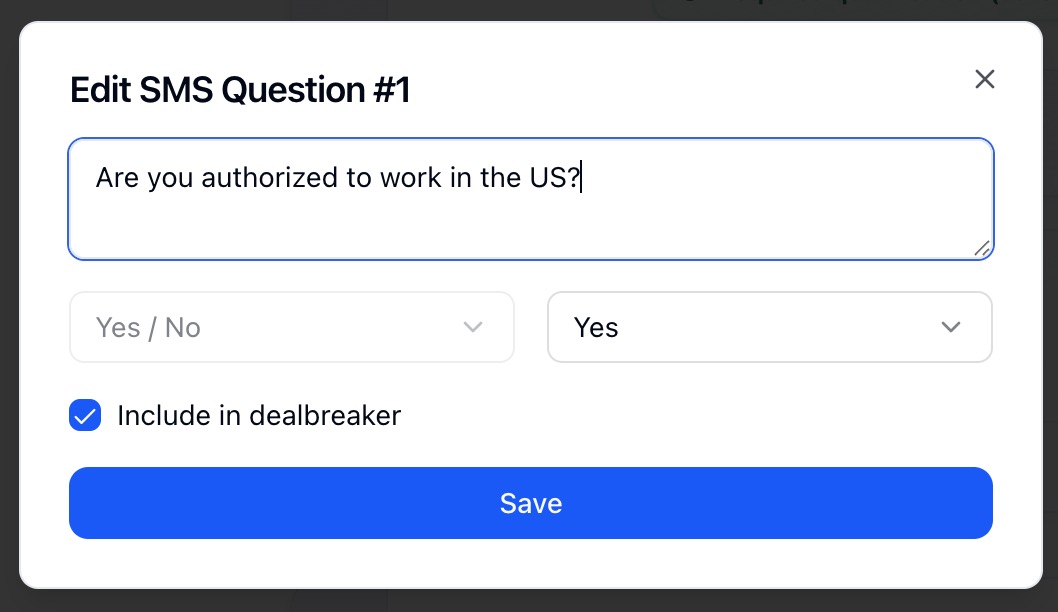Click the Yes / No placeholder text
The image size is (1058, 612).
tap(148, 327)
